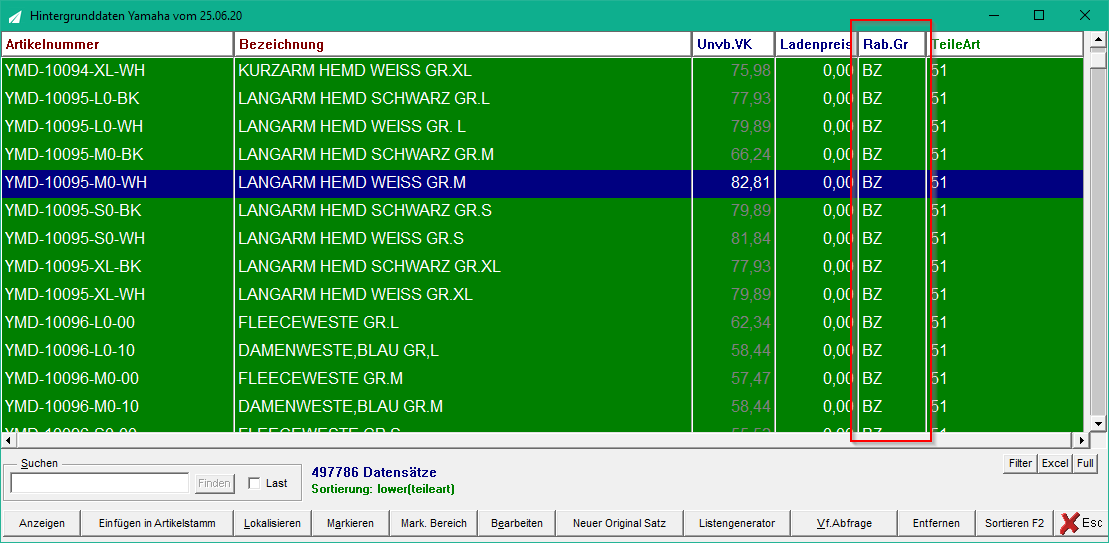Screen dimensions: 1109x543
Task: Click the Full button
Action: point(1085,464)
